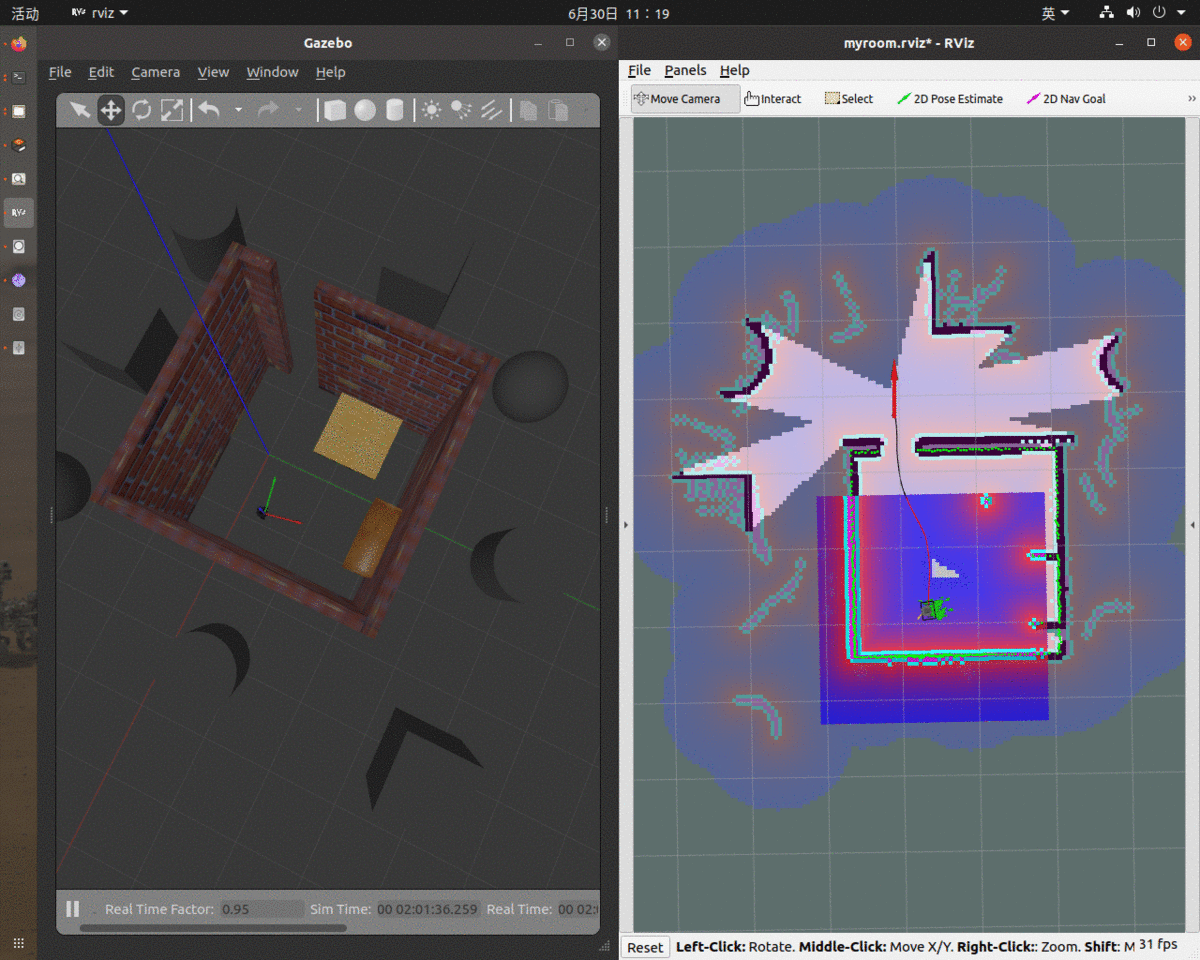Open the Gazebo File menu
The width and height of the screenshot is (1200, 960).
point(60,72)
